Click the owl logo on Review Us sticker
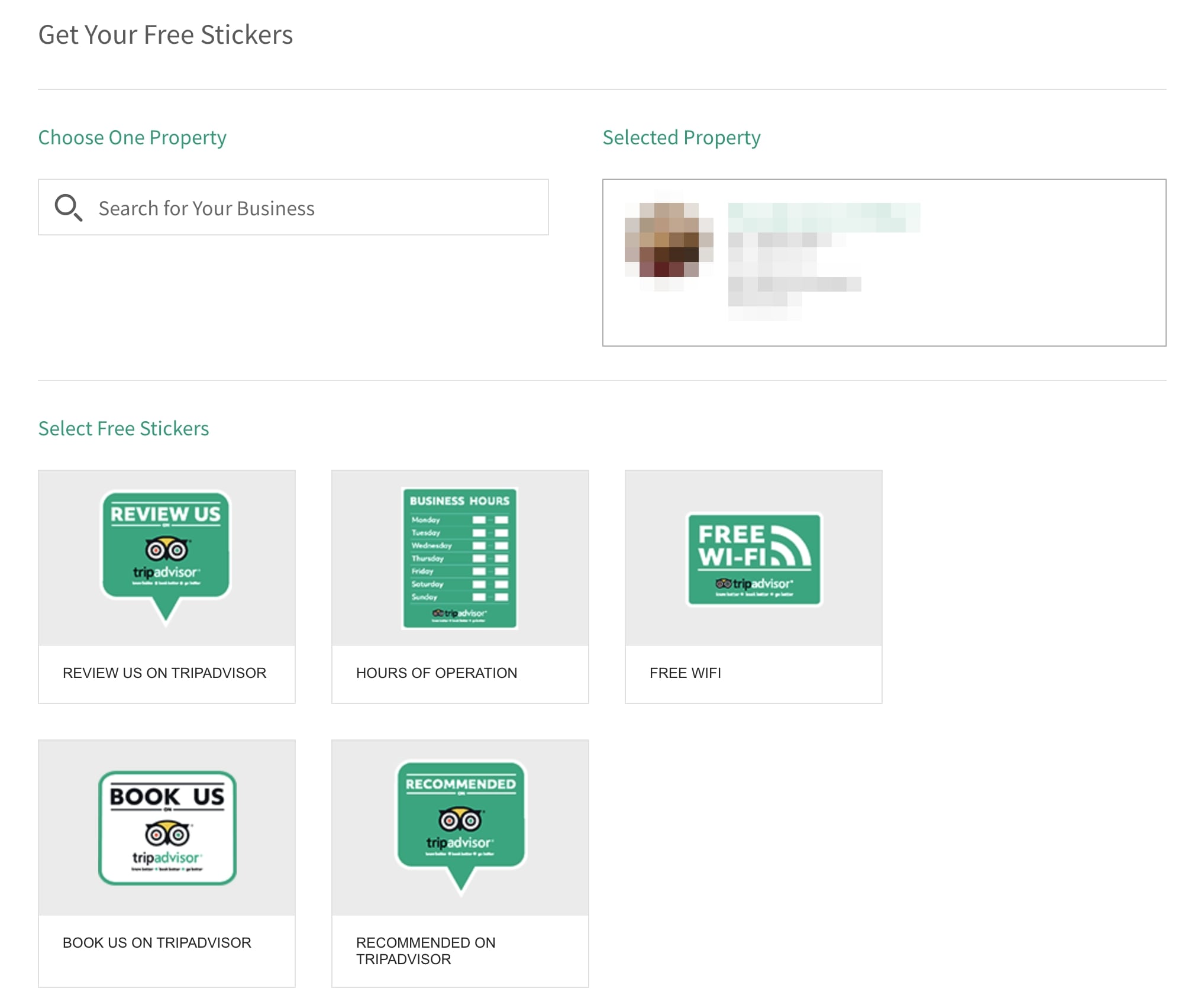 click(167, 549)
